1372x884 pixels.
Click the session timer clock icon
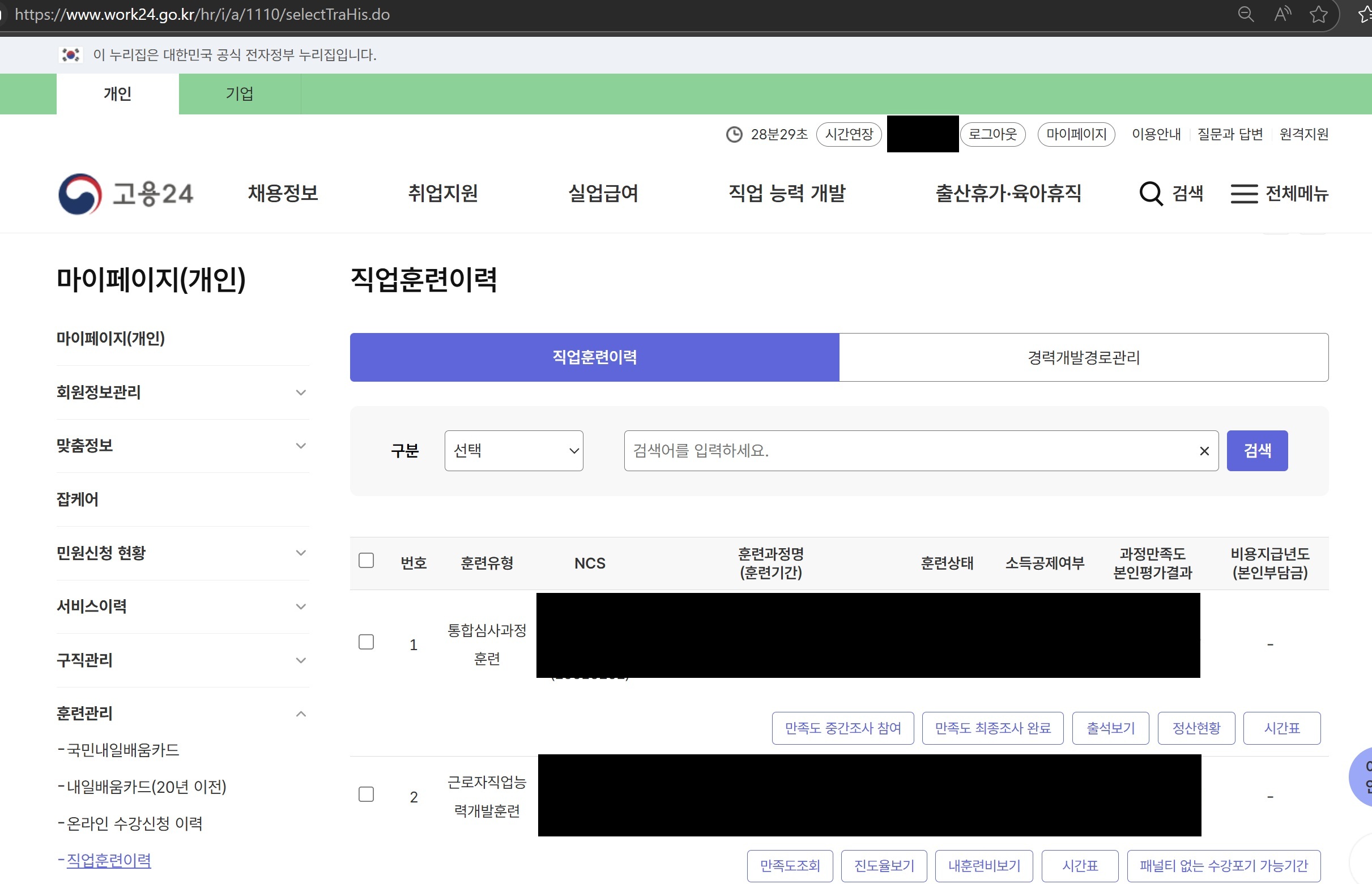tap(734, 134)
